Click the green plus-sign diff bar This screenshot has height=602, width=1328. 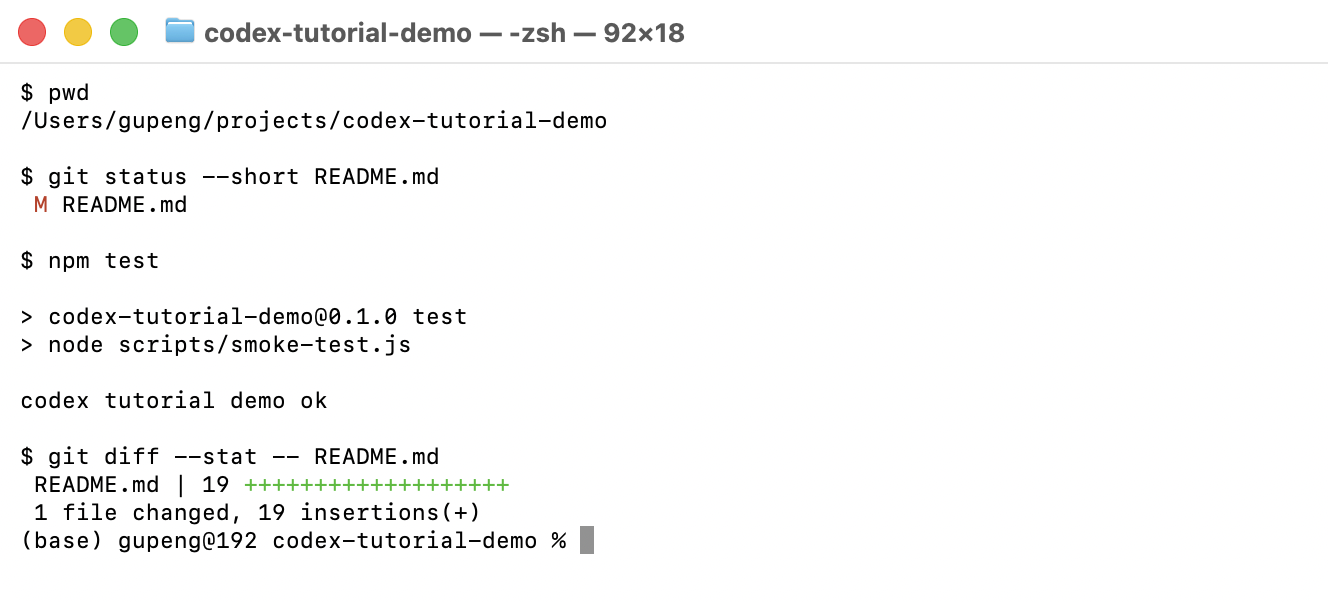coord(377,485)
